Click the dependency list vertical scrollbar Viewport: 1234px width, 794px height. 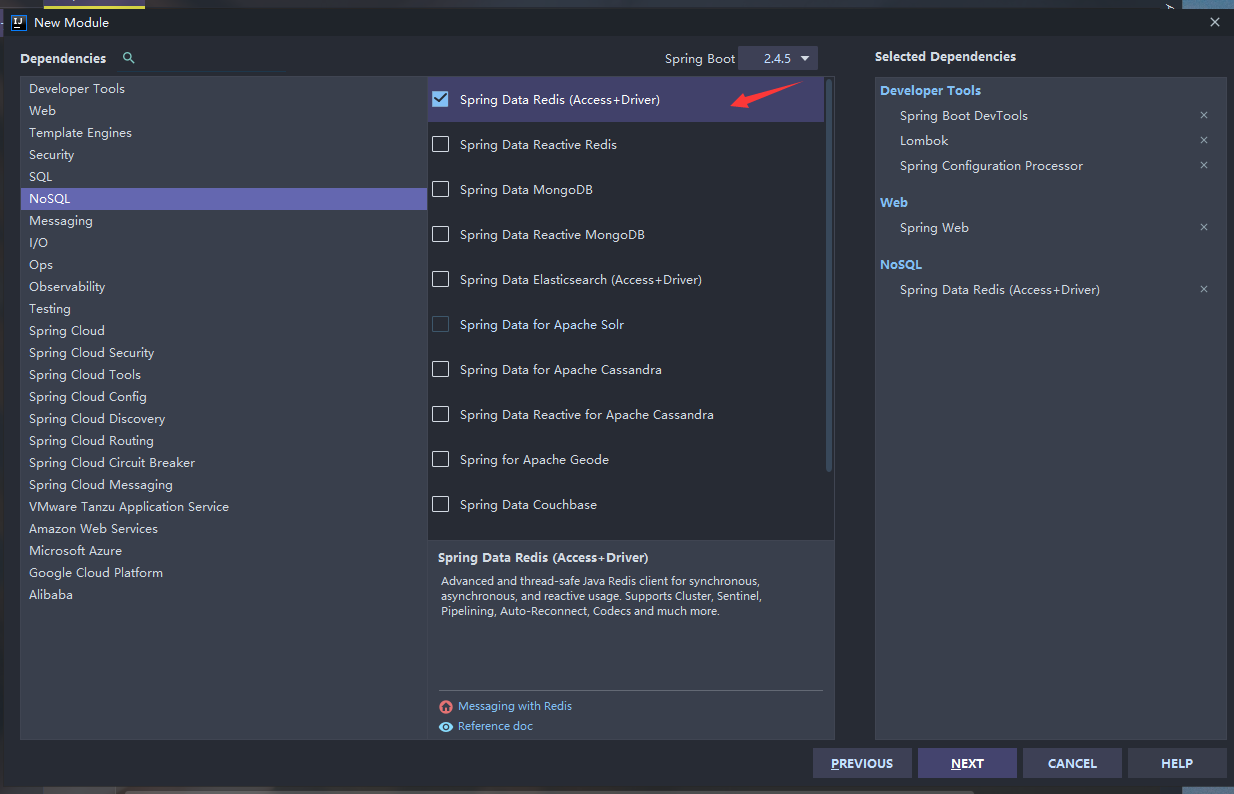point(829,275)
